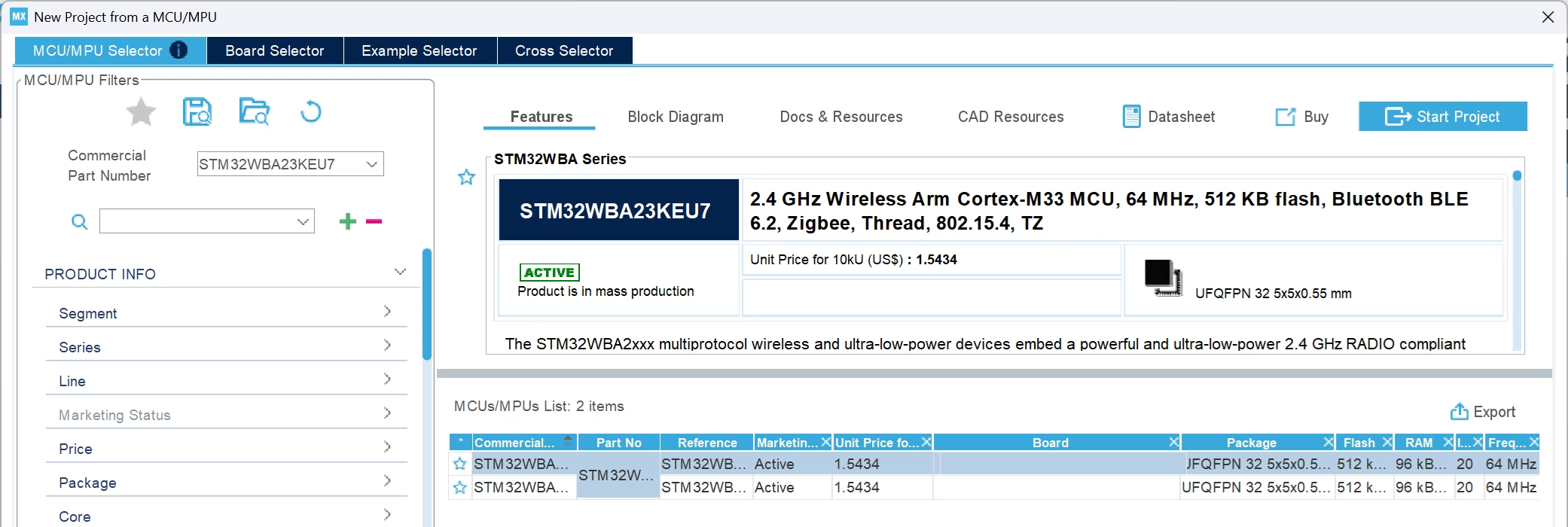Viewport: 1568px width, 527px height.
Task: Click the magnifier search icon in filters
Action: click(79, 221)
